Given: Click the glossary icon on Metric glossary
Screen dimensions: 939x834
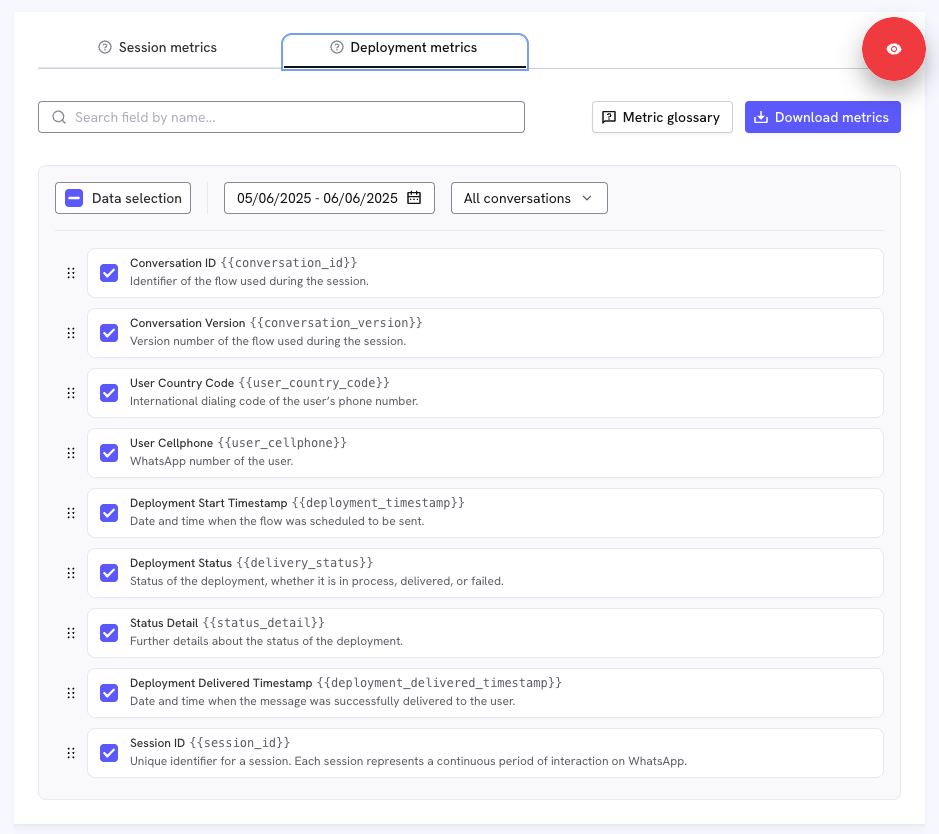Looking at the screenshot, I should (x=608, y=117).
